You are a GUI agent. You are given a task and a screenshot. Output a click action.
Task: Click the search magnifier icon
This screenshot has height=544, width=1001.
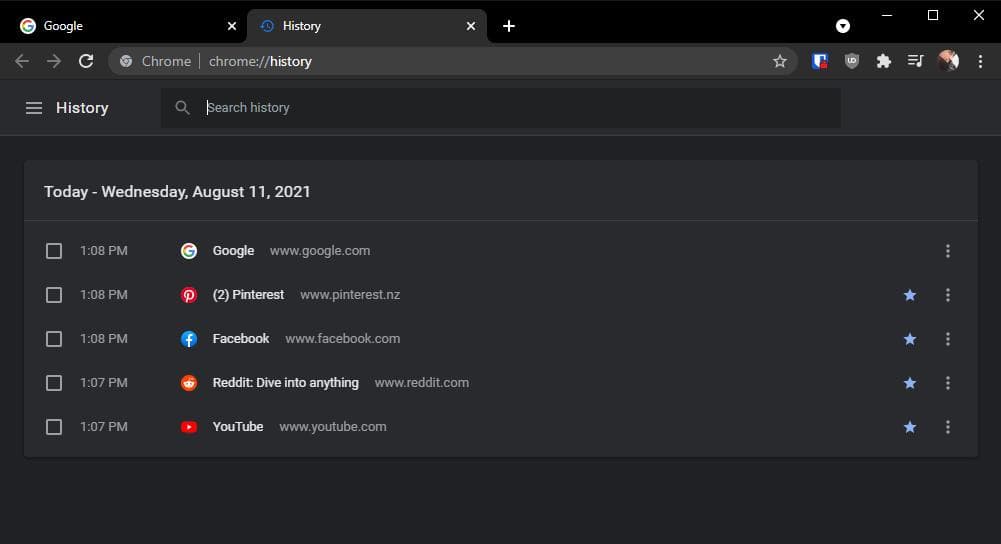point(183,108)
